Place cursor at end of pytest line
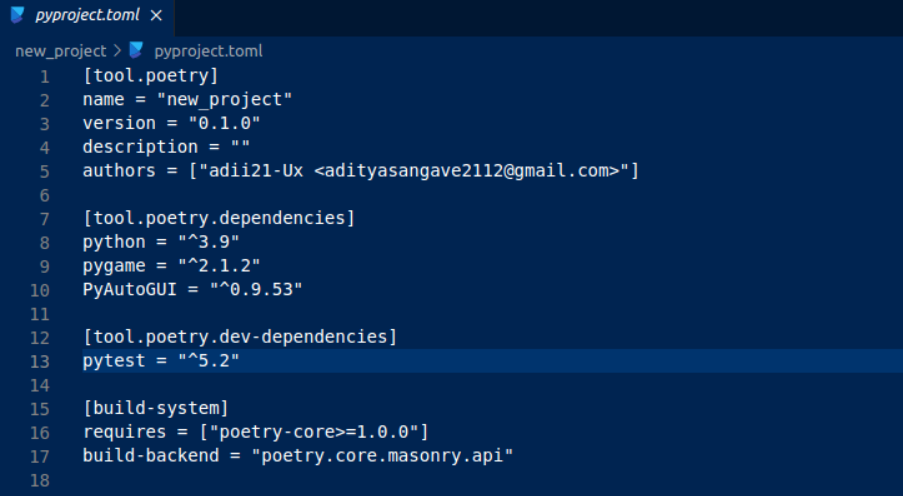903x496 pixels. pos(240,361)
